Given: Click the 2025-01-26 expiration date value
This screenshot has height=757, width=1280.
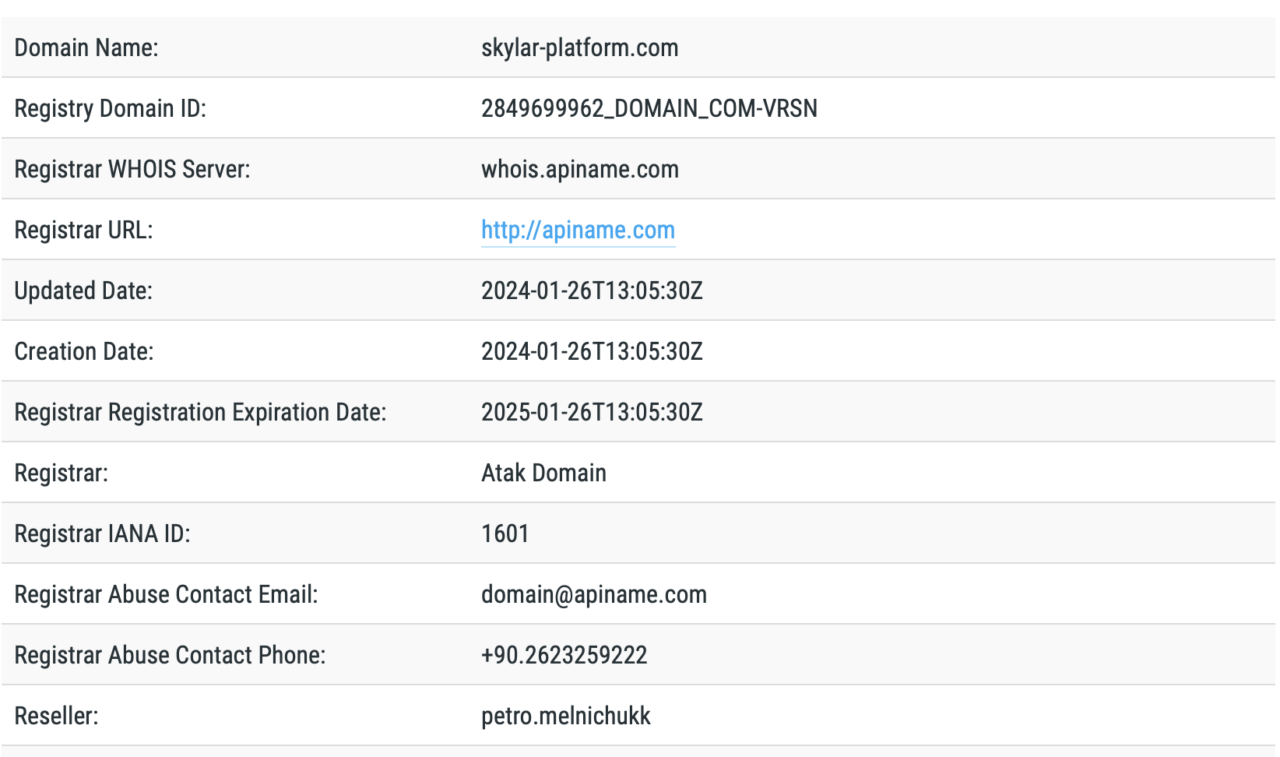Looking at the screenshot, I should [x=592, y=412].
